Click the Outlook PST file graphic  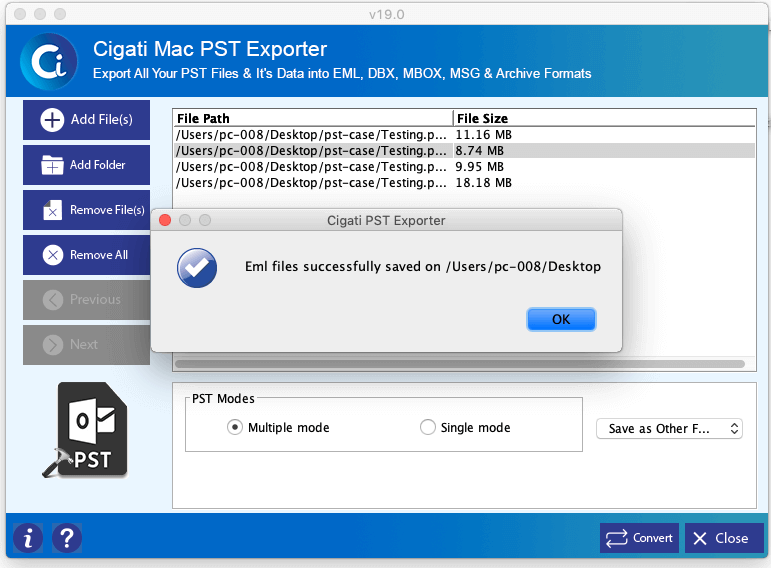pyautogui.click(x=86, y=430)
